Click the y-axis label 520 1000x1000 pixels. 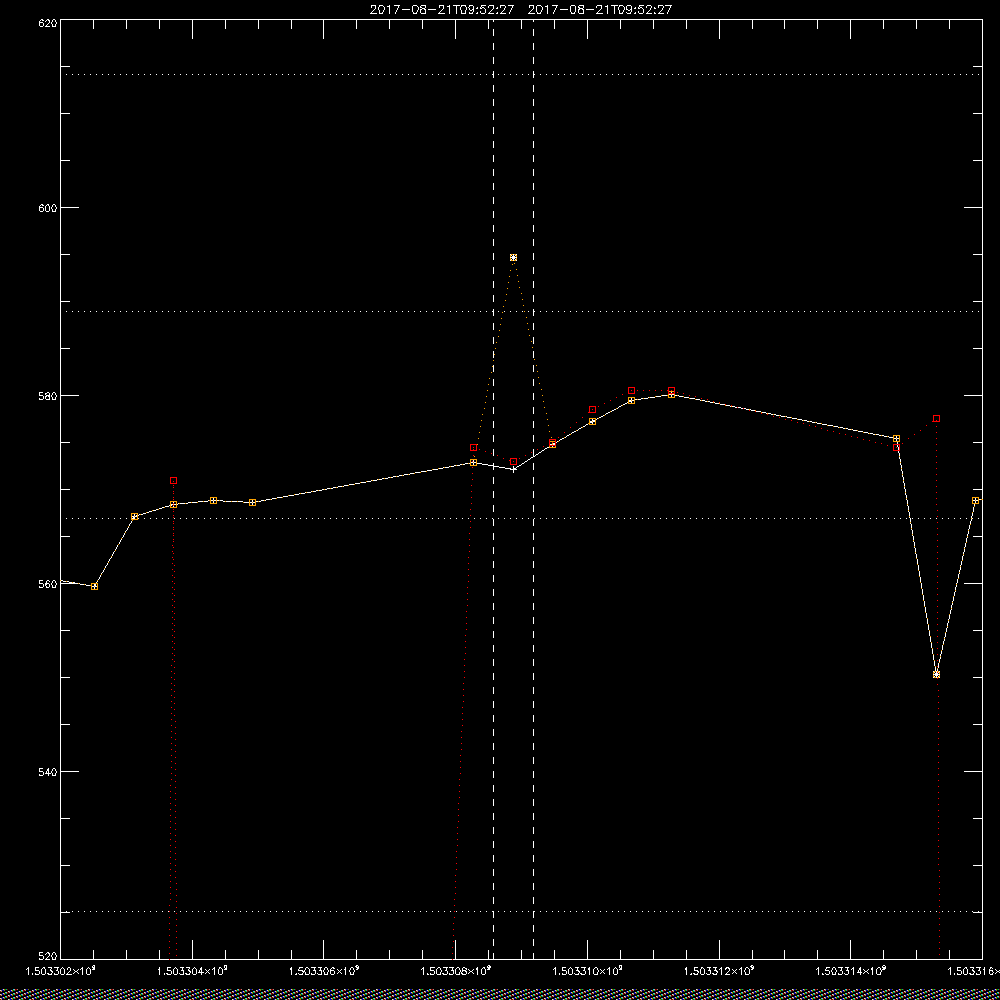pos(50,957)
